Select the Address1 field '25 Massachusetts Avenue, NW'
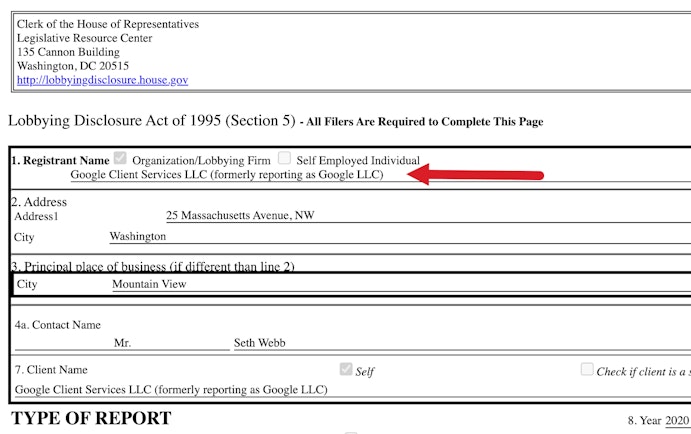691x434 pixels. pyautogui.click(x=428, y=215)
